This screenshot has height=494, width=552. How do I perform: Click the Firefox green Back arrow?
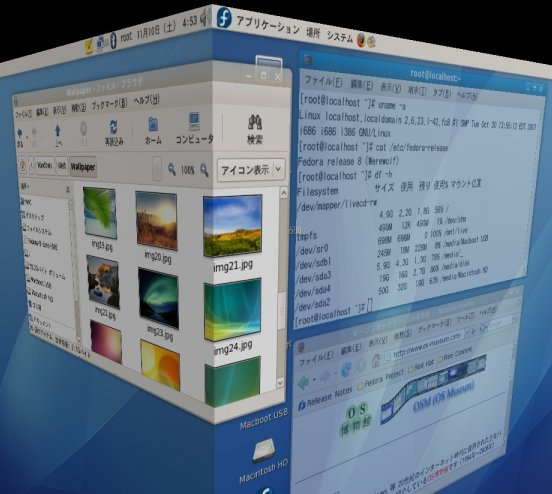pos(303,382)
